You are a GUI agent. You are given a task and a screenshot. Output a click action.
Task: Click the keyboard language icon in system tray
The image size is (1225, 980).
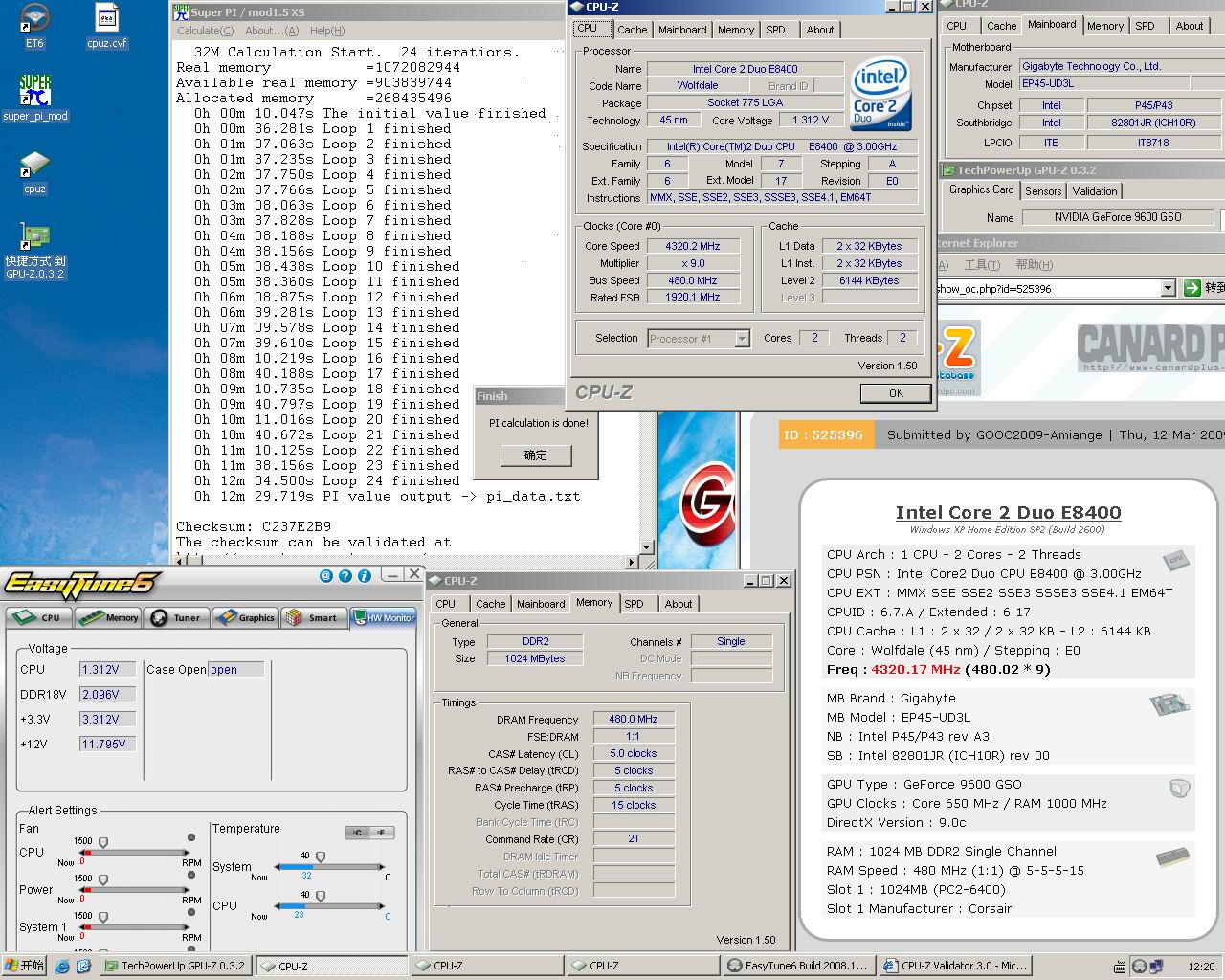(1120, 967)
